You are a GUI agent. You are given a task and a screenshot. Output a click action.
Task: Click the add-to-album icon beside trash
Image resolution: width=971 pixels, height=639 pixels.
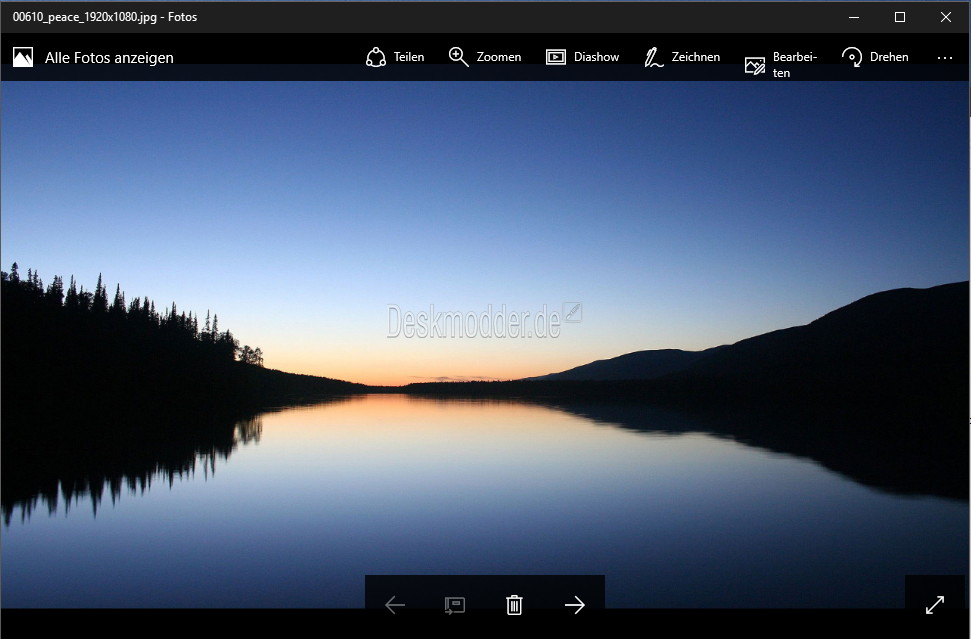pos(455,605)
